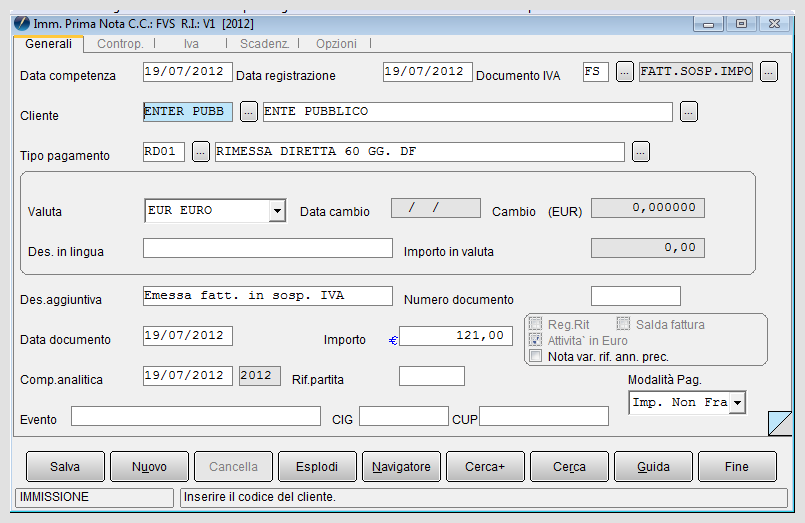Viewport: 805px width, 523px height.
Task: Maximize the Imm. Prima Nota window
Action: coord(741,24)
